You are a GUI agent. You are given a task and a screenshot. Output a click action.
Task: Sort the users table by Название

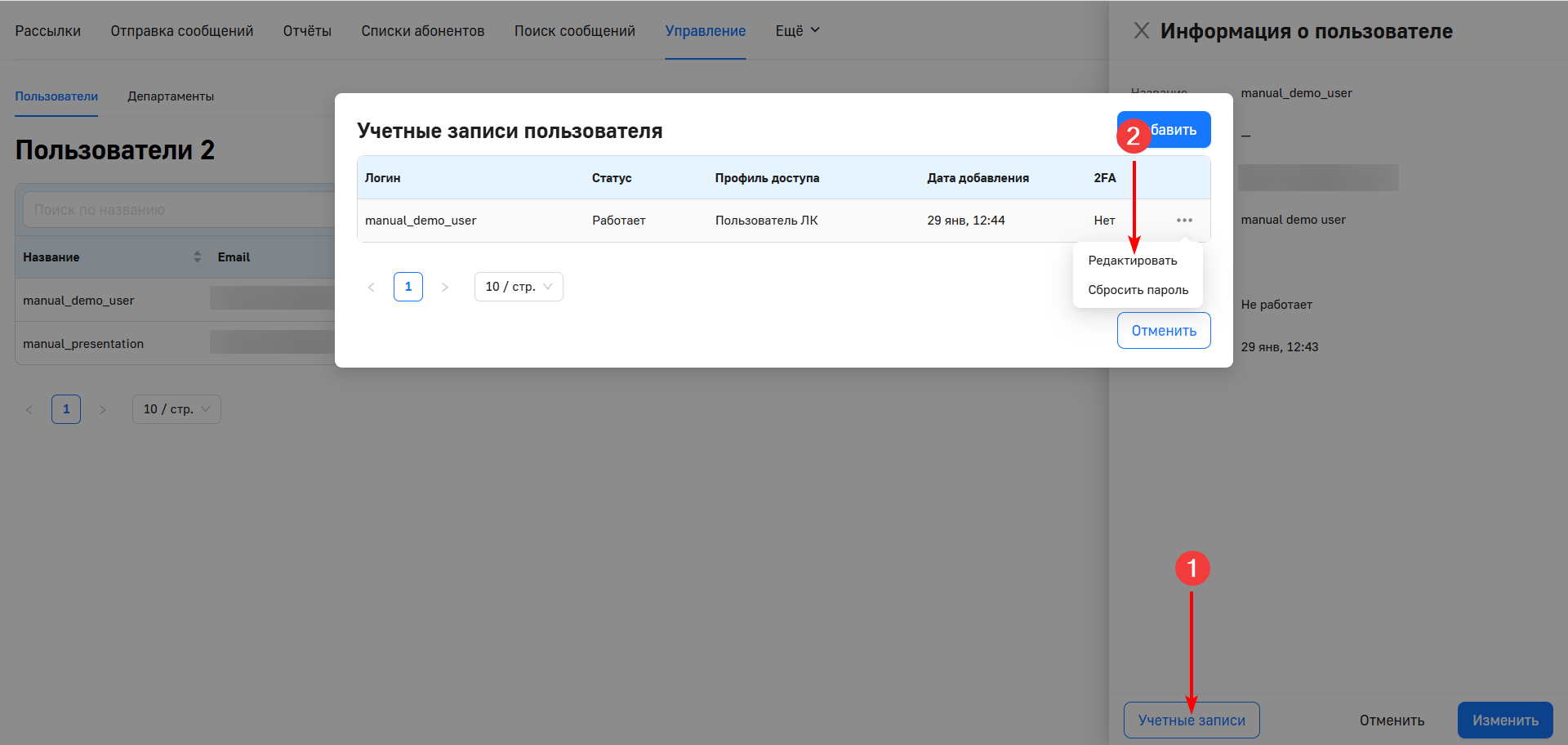[x=197, y=257]
